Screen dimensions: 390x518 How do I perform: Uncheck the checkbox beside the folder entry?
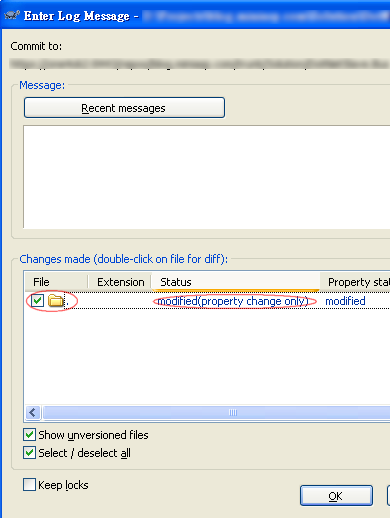coord(37,301)
